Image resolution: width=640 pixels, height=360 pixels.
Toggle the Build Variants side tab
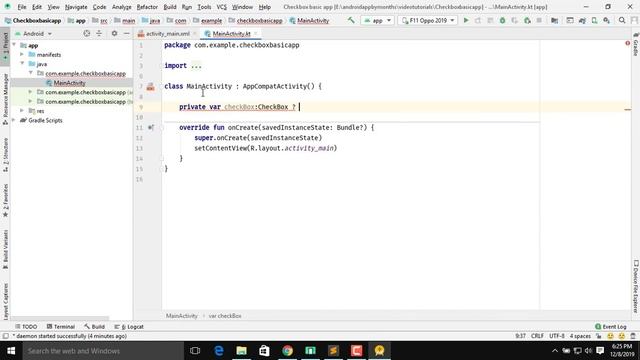pyautogui.click(x=5, y=249)
